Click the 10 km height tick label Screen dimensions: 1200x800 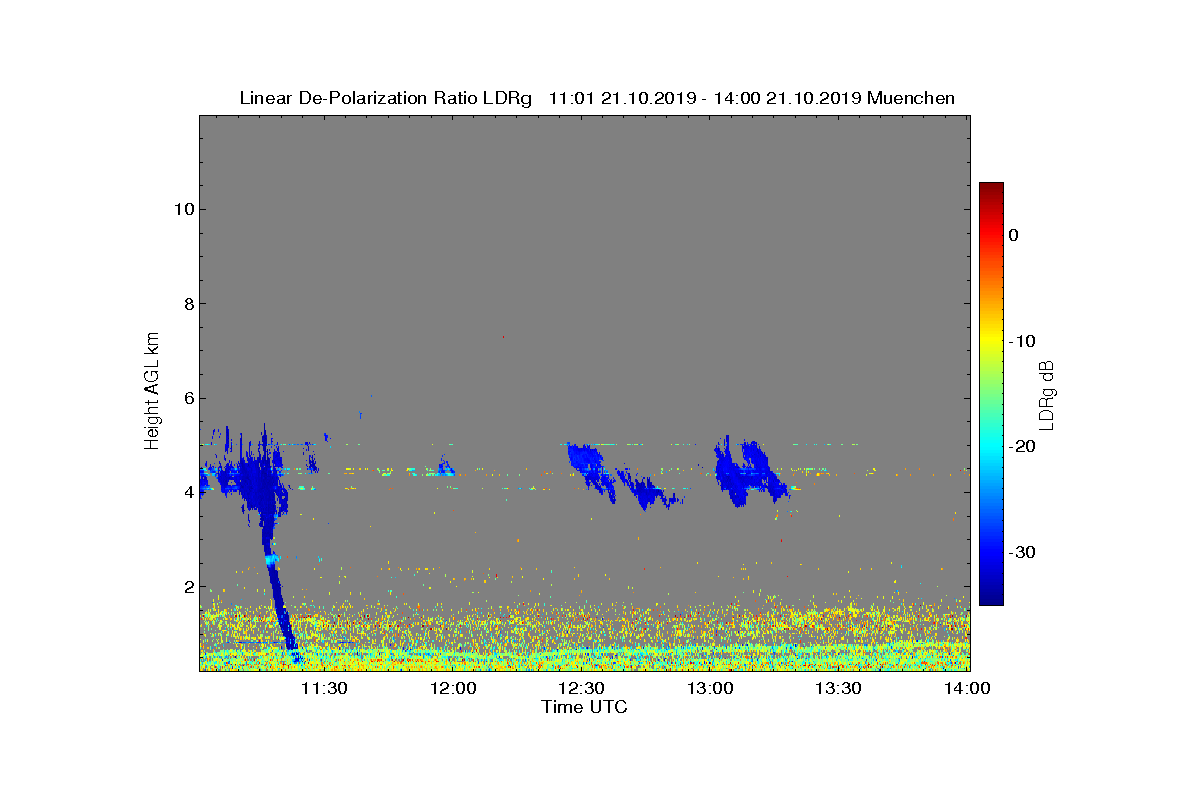[x=182, y=209]
